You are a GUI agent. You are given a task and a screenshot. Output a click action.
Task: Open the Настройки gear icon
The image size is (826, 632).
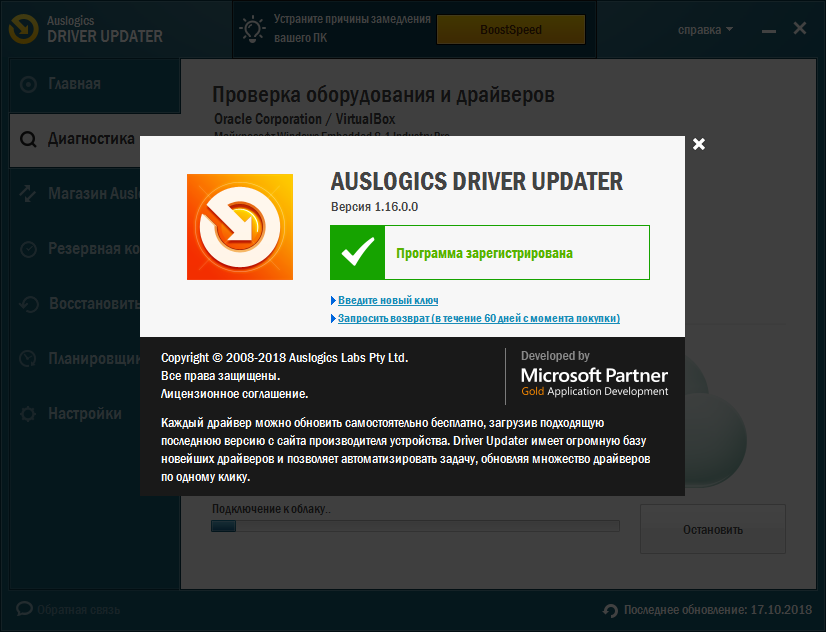click(x=27, y=413)
